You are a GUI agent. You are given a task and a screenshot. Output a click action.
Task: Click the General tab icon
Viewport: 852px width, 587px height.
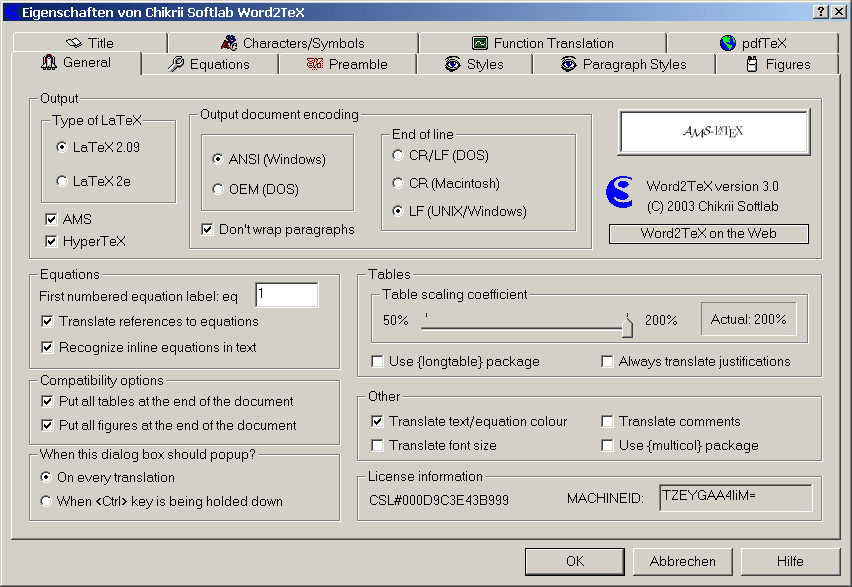coord(49,63)
